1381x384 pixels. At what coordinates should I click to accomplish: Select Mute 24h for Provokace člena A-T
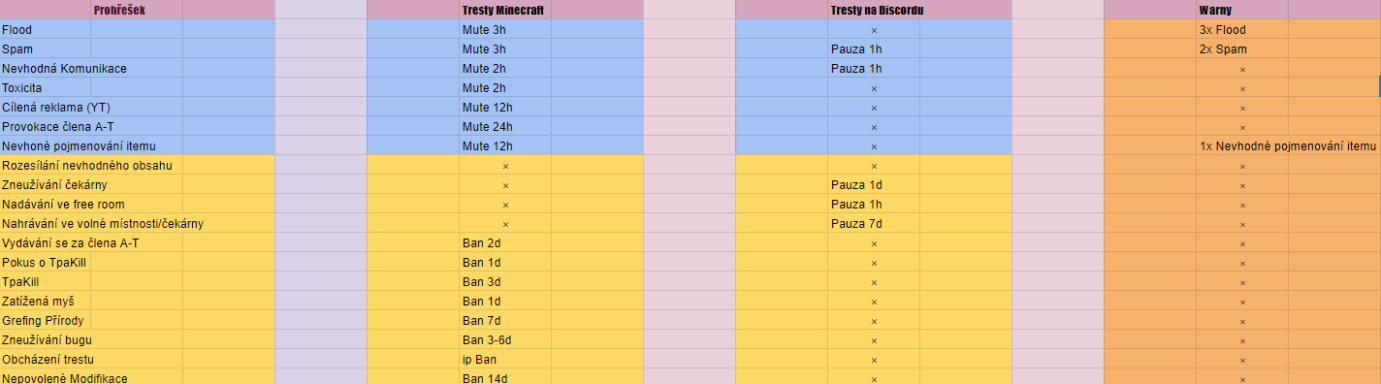[505, 127]
